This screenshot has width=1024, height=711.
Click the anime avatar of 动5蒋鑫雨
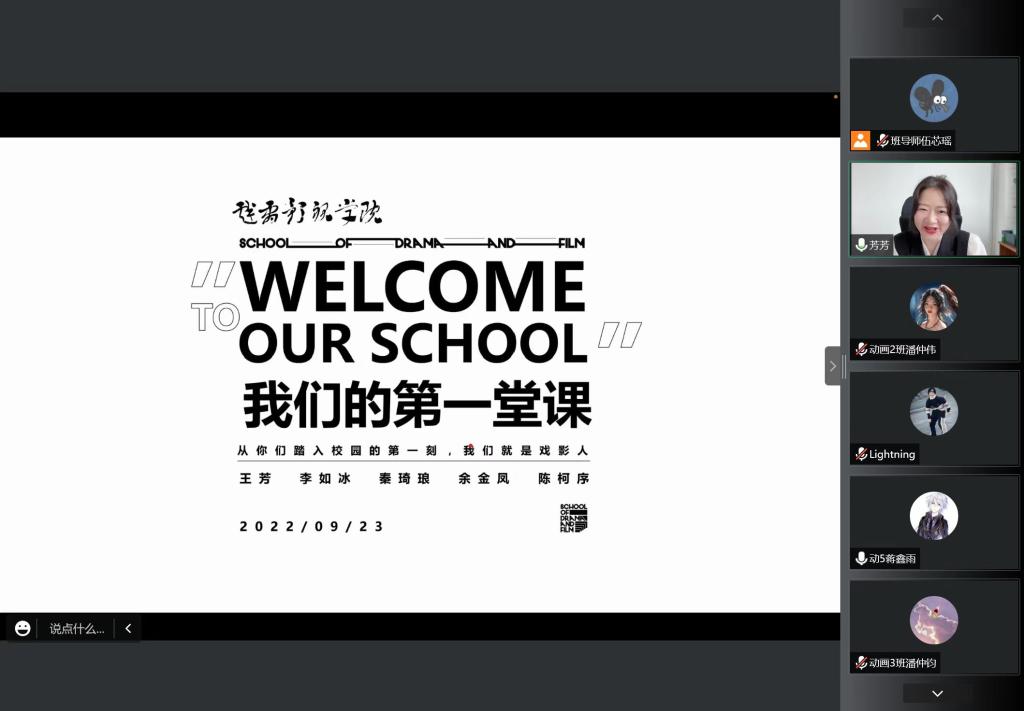[933, 516]
